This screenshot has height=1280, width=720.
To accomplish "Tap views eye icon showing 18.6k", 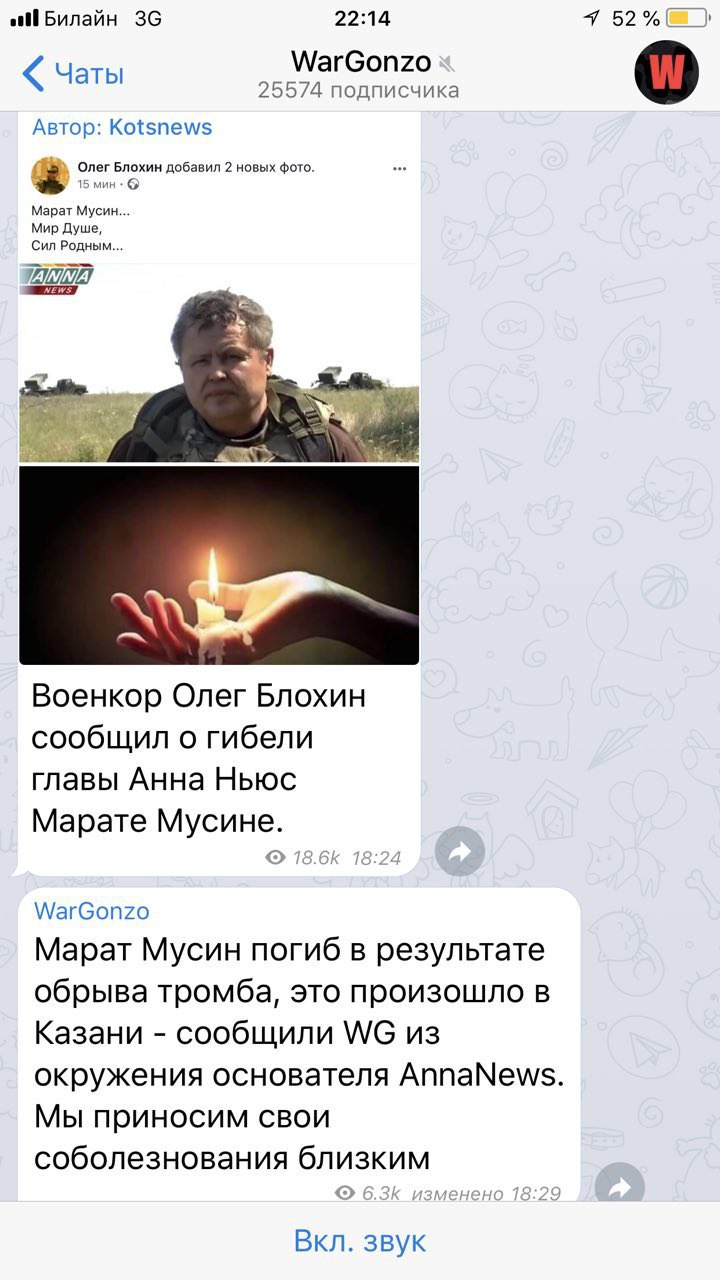I will coord(275,858).
